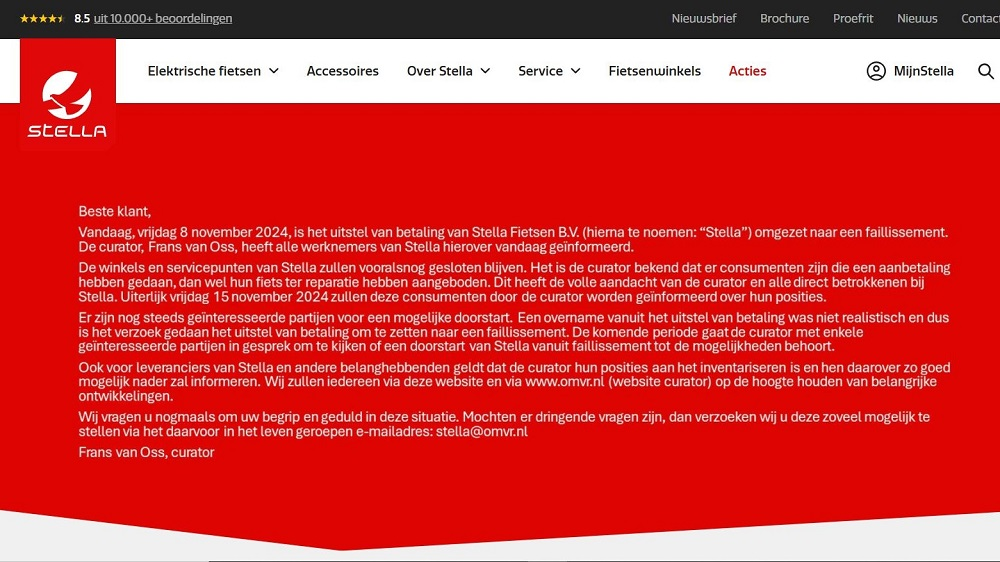Image resolution: width=1000 pixels, height=562 pixels.
Task: Open Elektrische fietsen menu label
Action: click(x=204, y=71)
